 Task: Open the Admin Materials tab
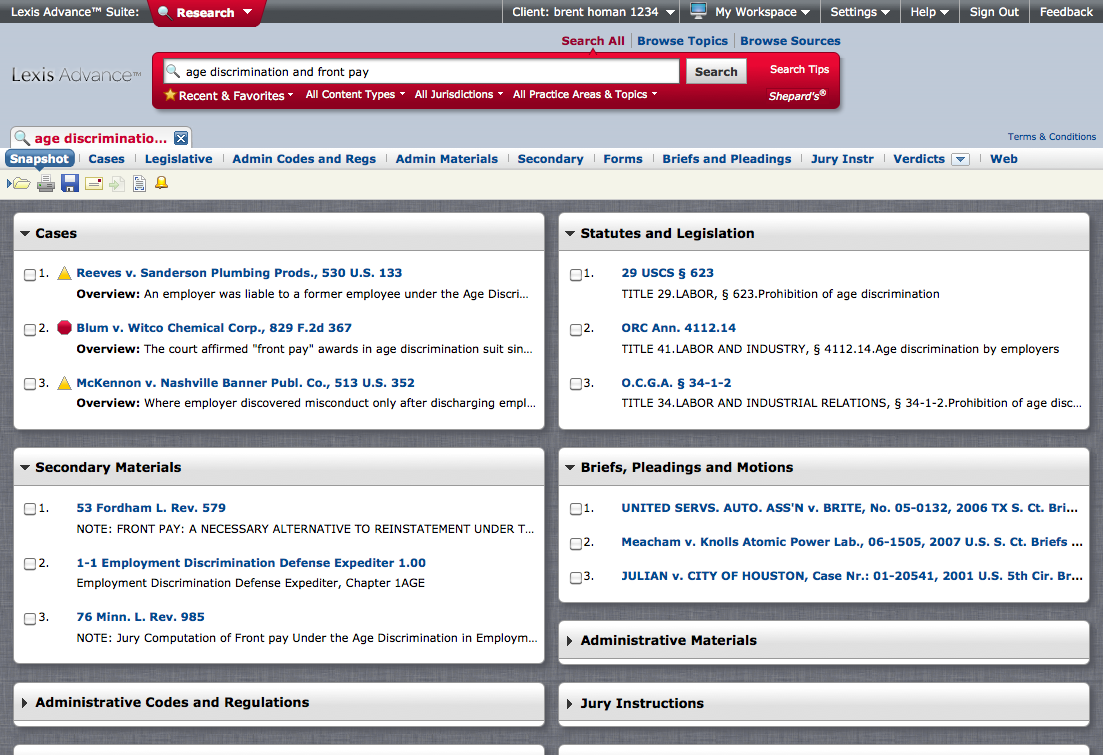point(447,159)
